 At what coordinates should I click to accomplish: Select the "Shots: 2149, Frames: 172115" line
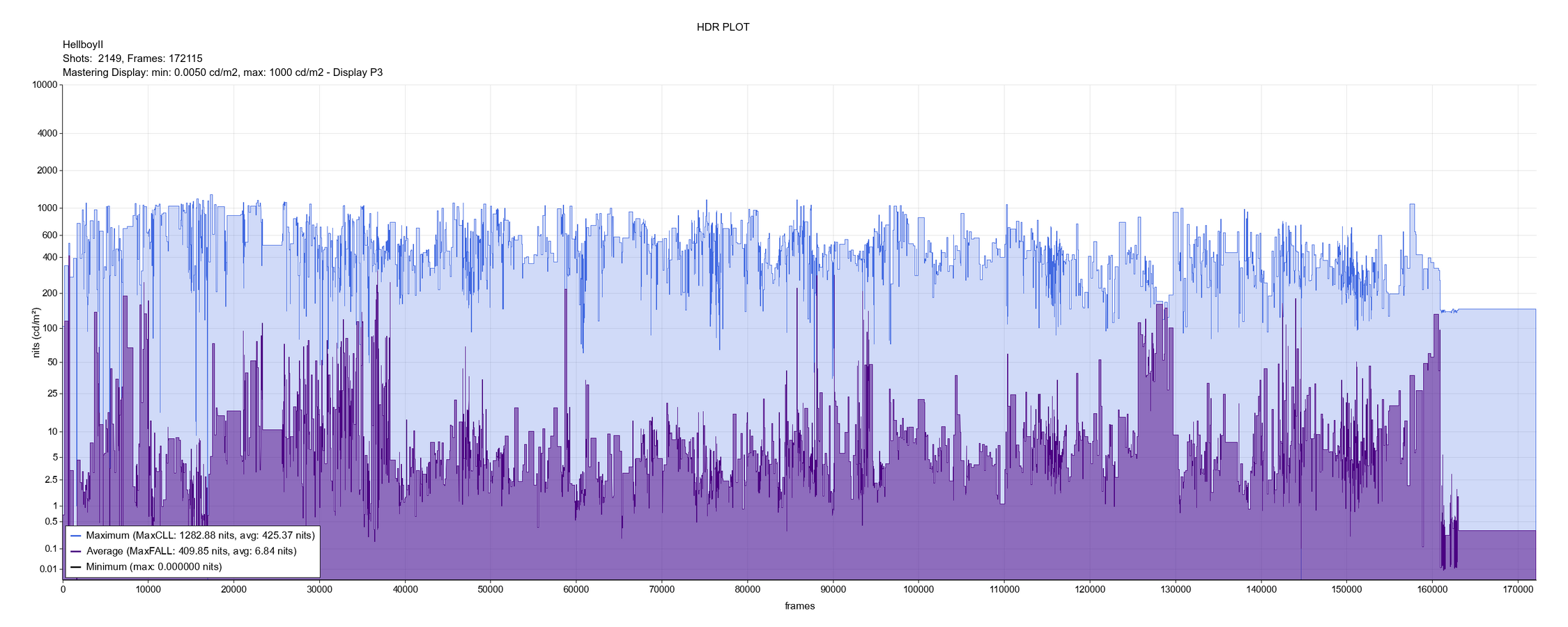click(x=132, y=59)
